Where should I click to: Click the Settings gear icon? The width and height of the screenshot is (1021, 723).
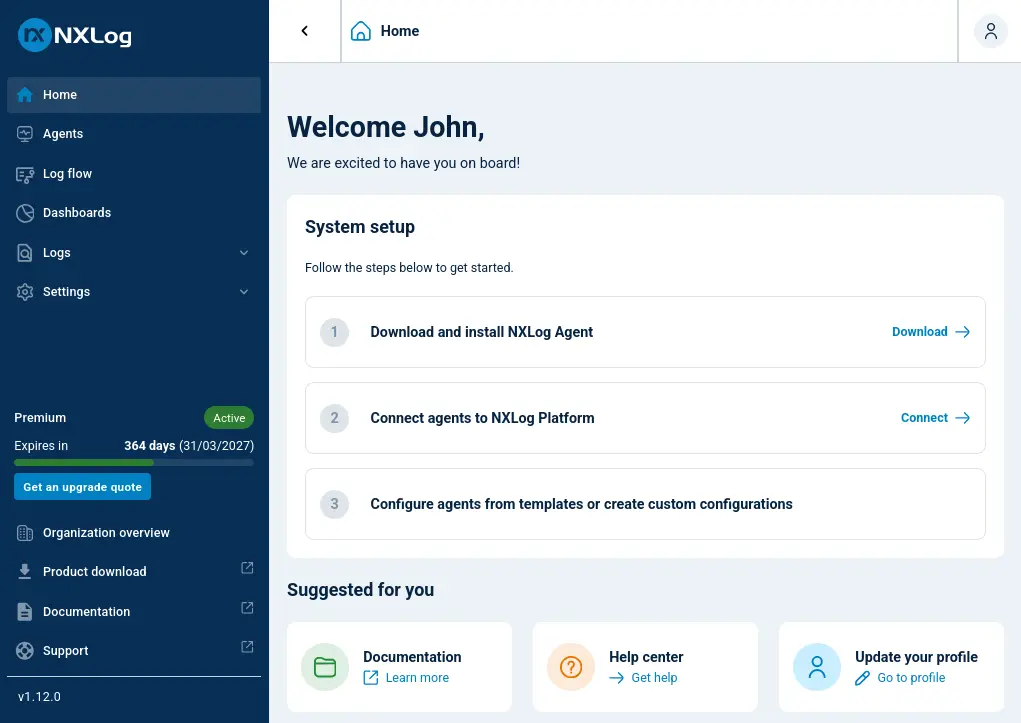tap(25, 292)
